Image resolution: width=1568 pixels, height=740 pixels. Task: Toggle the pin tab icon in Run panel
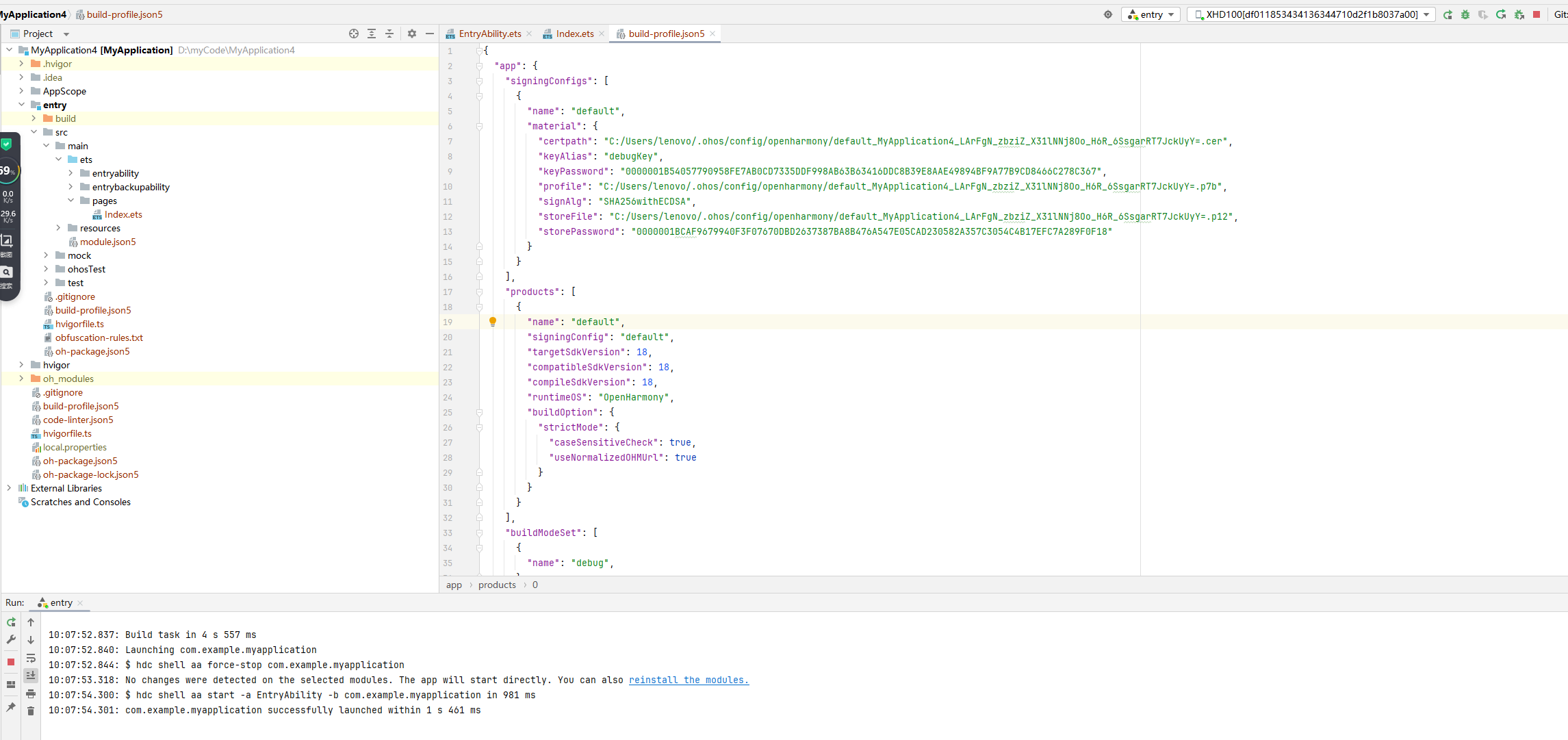point(11,707)
